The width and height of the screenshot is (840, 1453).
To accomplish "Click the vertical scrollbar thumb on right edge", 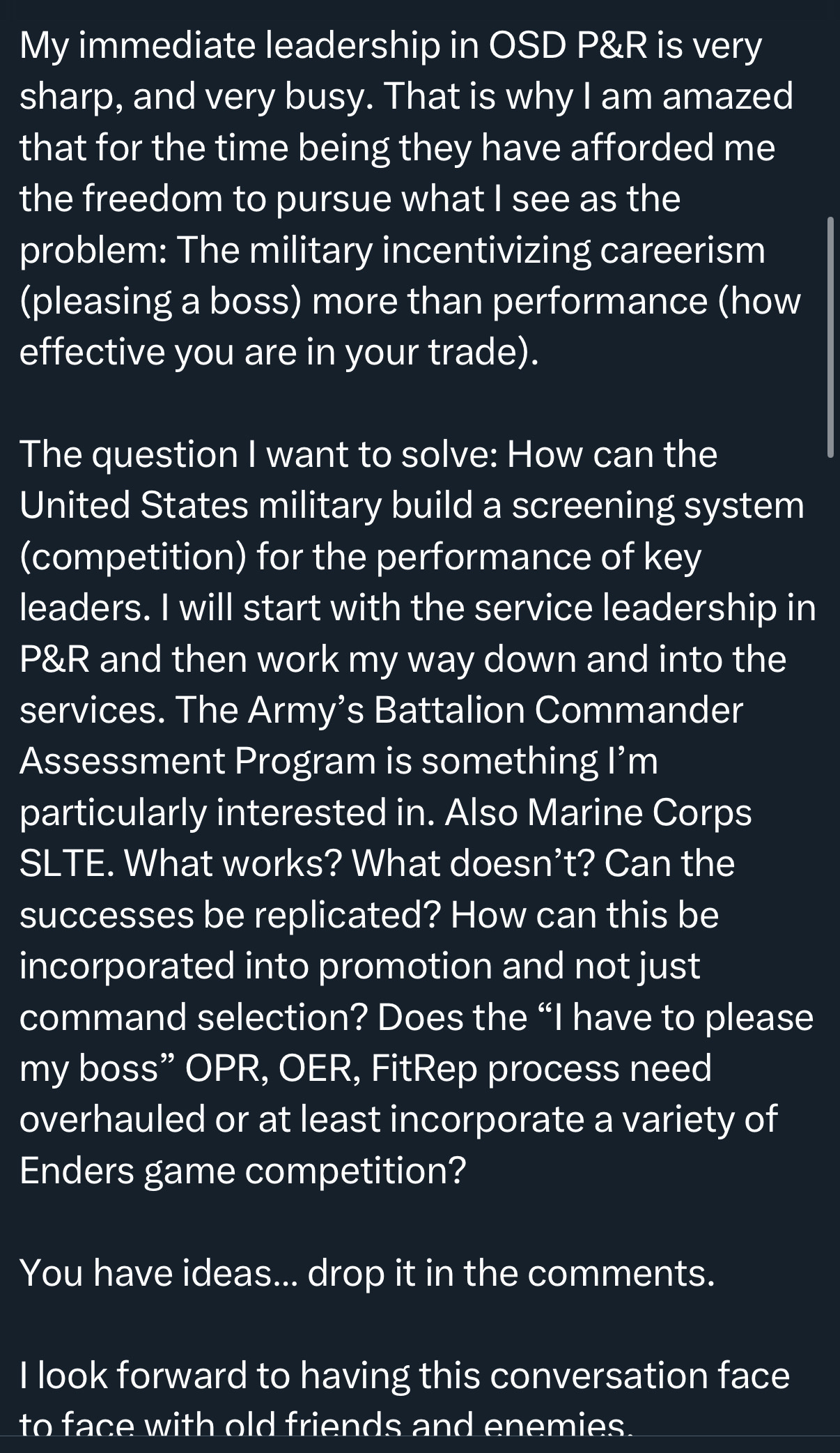I will tap(830, 337).
